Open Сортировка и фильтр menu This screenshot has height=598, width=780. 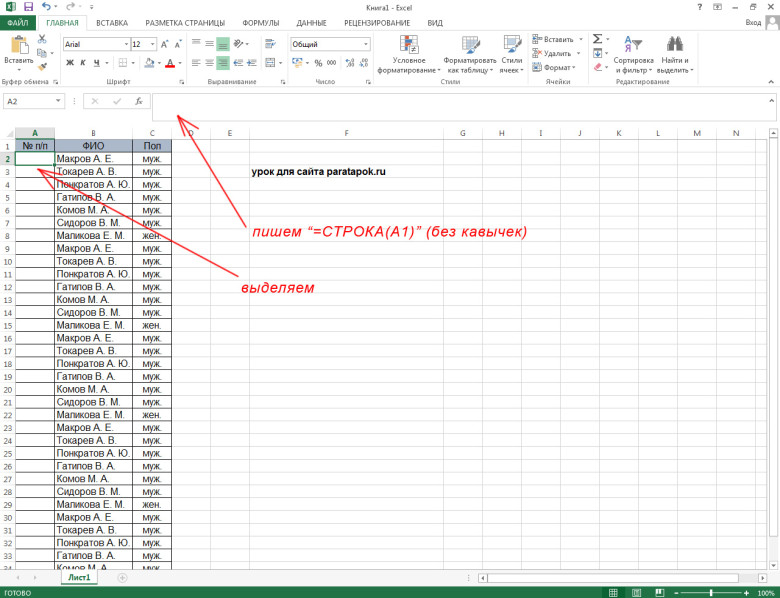tap(633, 54)
